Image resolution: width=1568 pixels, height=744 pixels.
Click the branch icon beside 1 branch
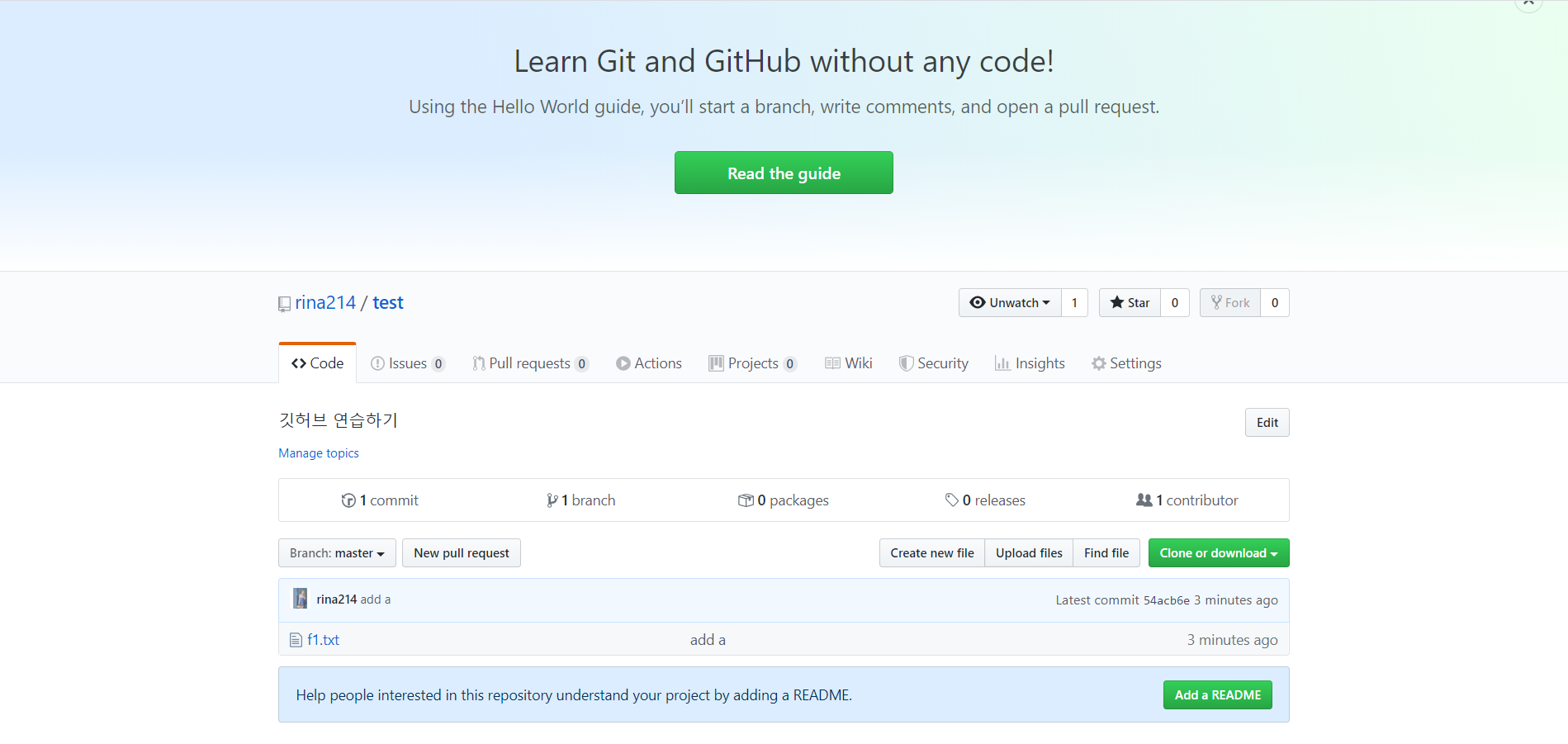pyautogui.click(x=552, y=500)
